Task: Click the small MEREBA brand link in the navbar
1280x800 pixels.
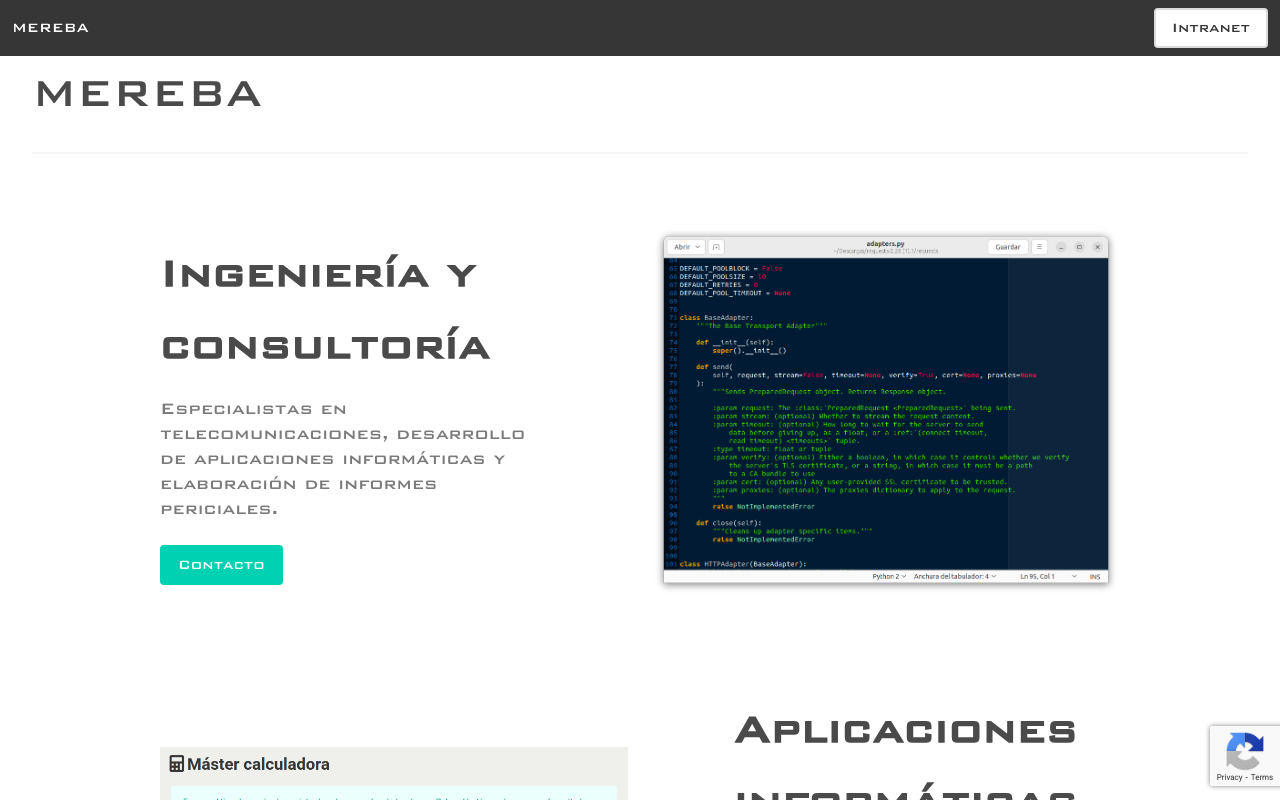Action: pos(51,28)
